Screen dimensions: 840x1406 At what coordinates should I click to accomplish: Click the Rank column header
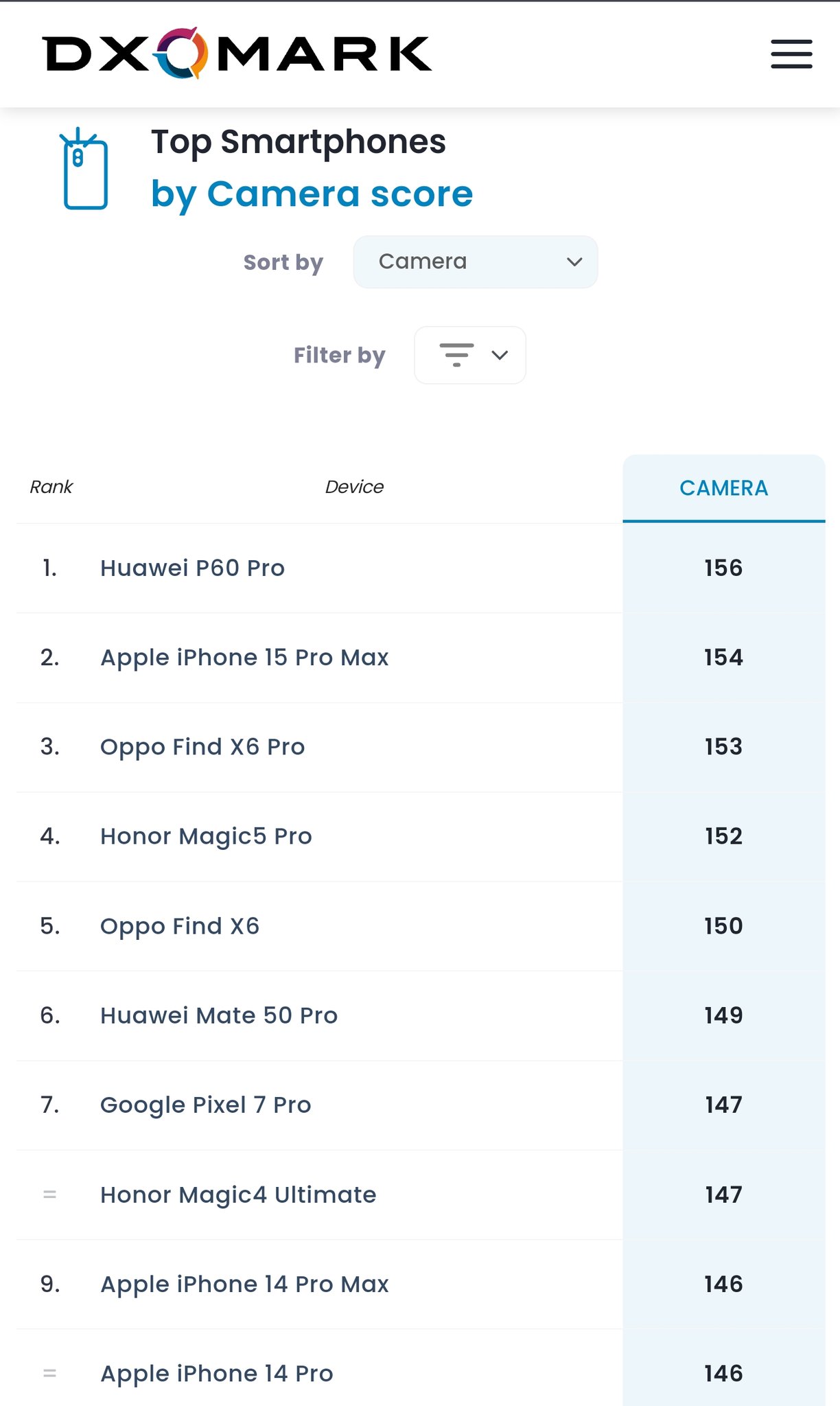click(51, 487)
